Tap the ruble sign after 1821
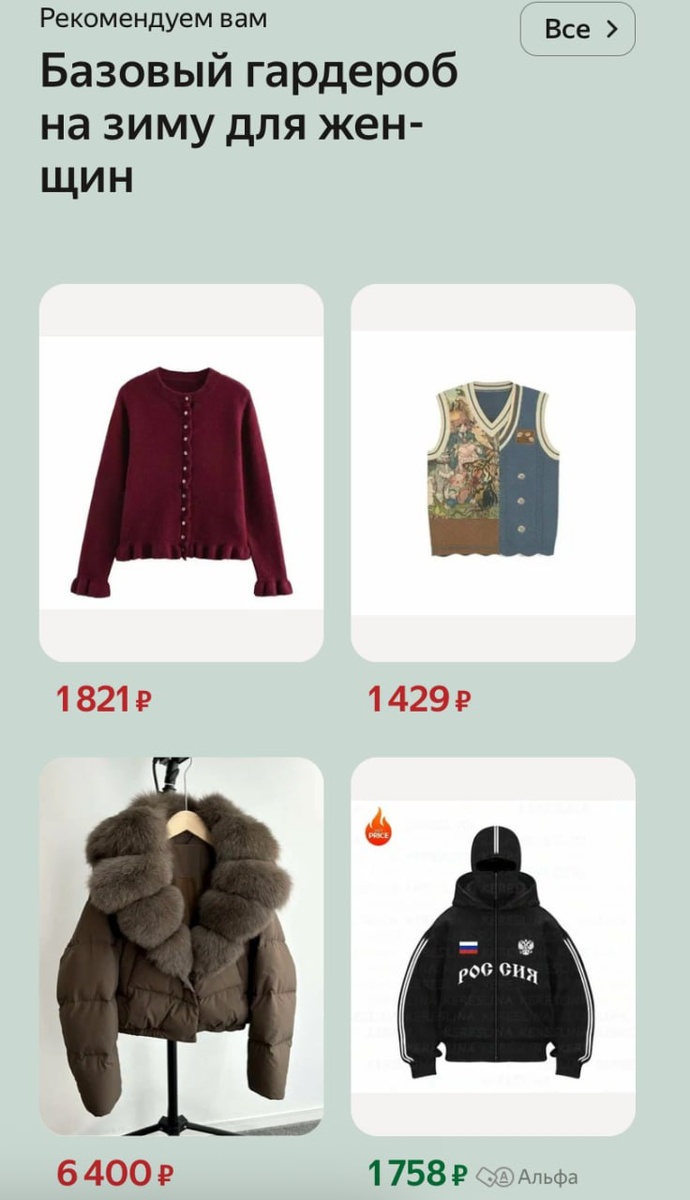This screenshot has width=690, height=1200. (142, 700)
